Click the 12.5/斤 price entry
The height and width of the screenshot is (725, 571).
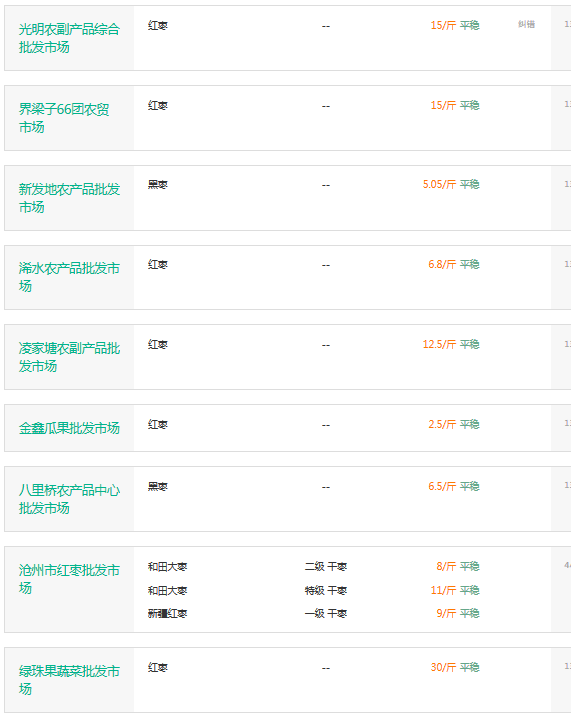coord(439,344)
